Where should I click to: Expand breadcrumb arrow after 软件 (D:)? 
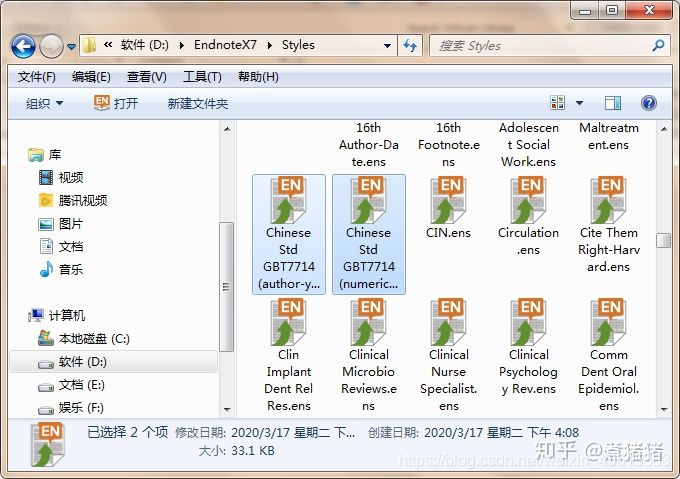tap(181, 45)
